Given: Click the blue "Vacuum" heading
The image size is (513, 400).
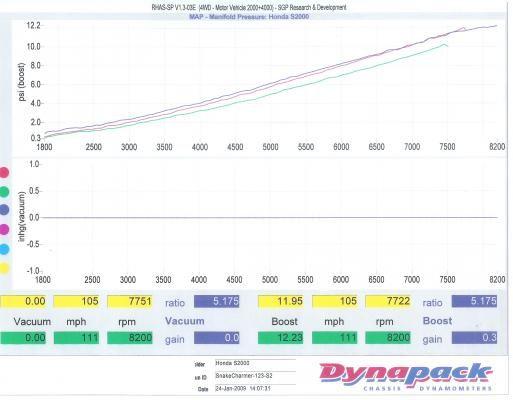Looking at the screenshot, I should [x=185, y=321].
